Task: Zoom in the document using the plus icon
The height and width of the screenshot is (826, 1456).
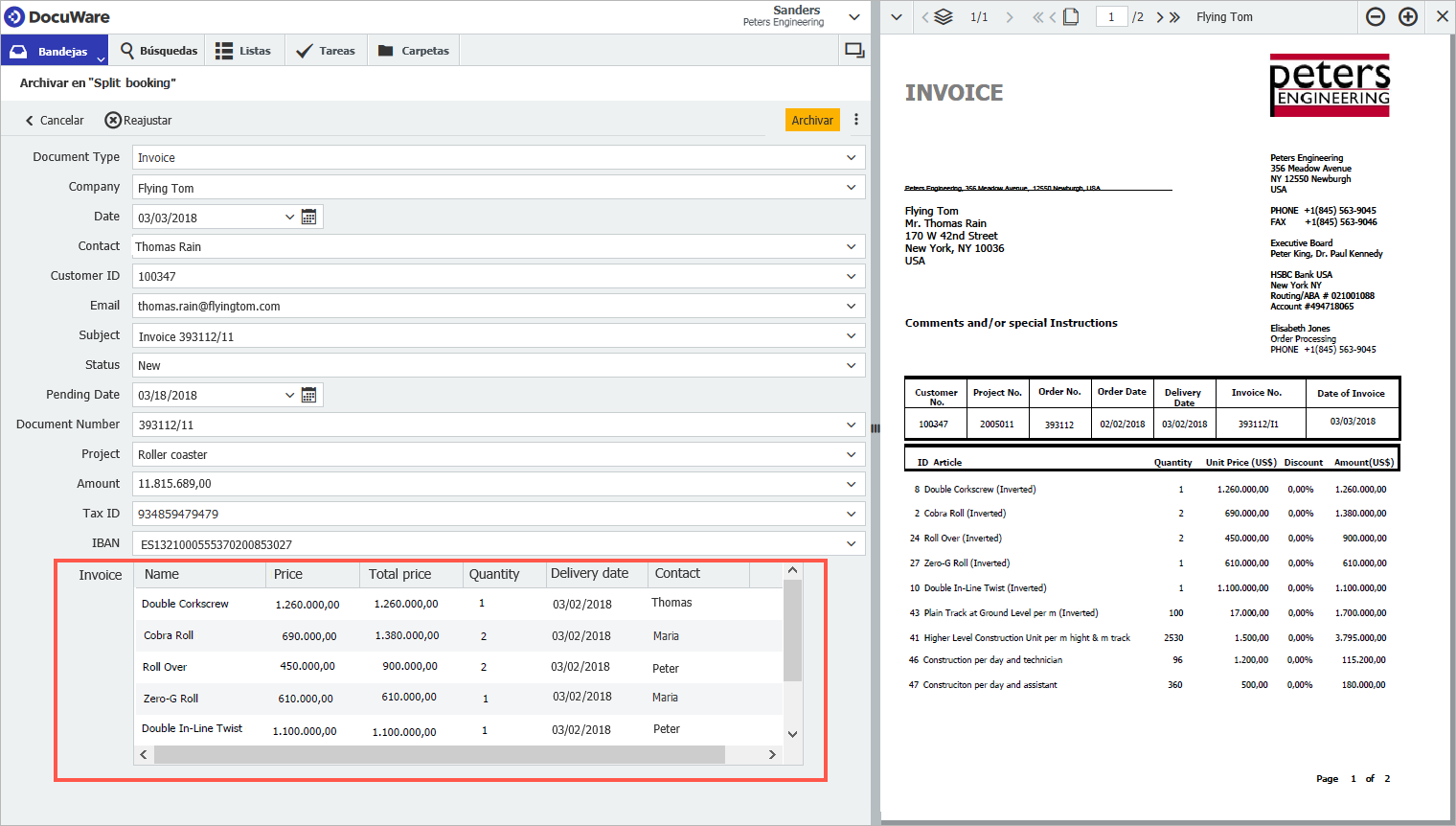Action: [x=1408, y=16]
